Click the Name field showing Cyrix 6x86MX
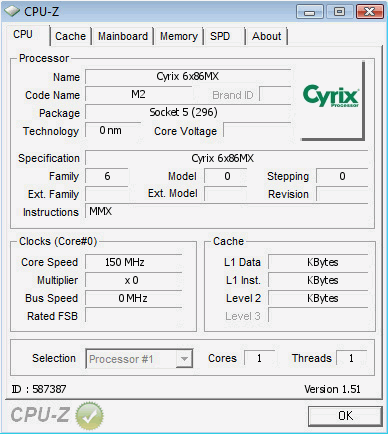 (x=188, y=77)
